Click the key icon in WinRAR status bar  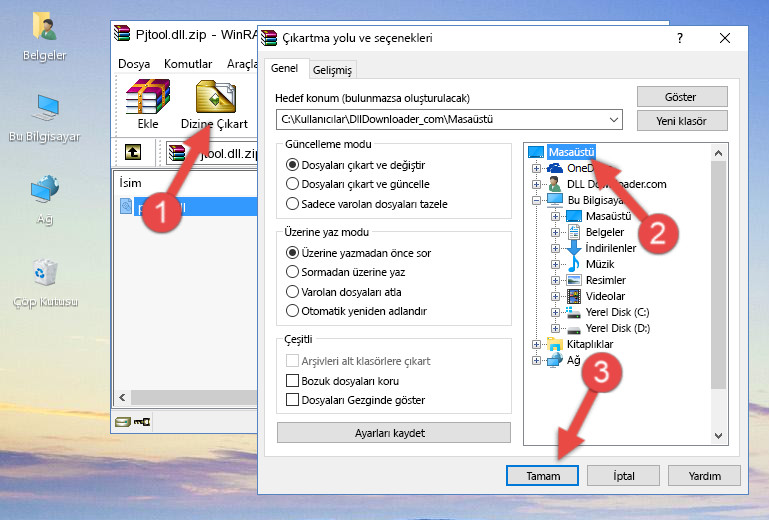coord(142,421)
